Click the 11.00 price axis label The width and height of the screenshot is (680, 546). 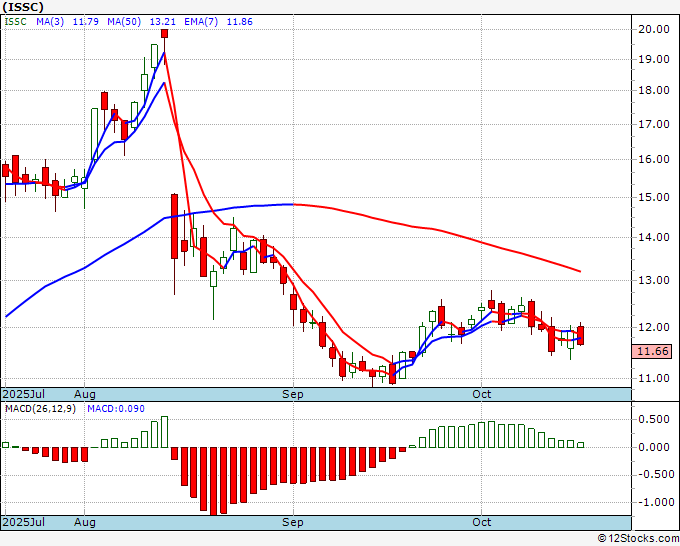pos(654,378)
